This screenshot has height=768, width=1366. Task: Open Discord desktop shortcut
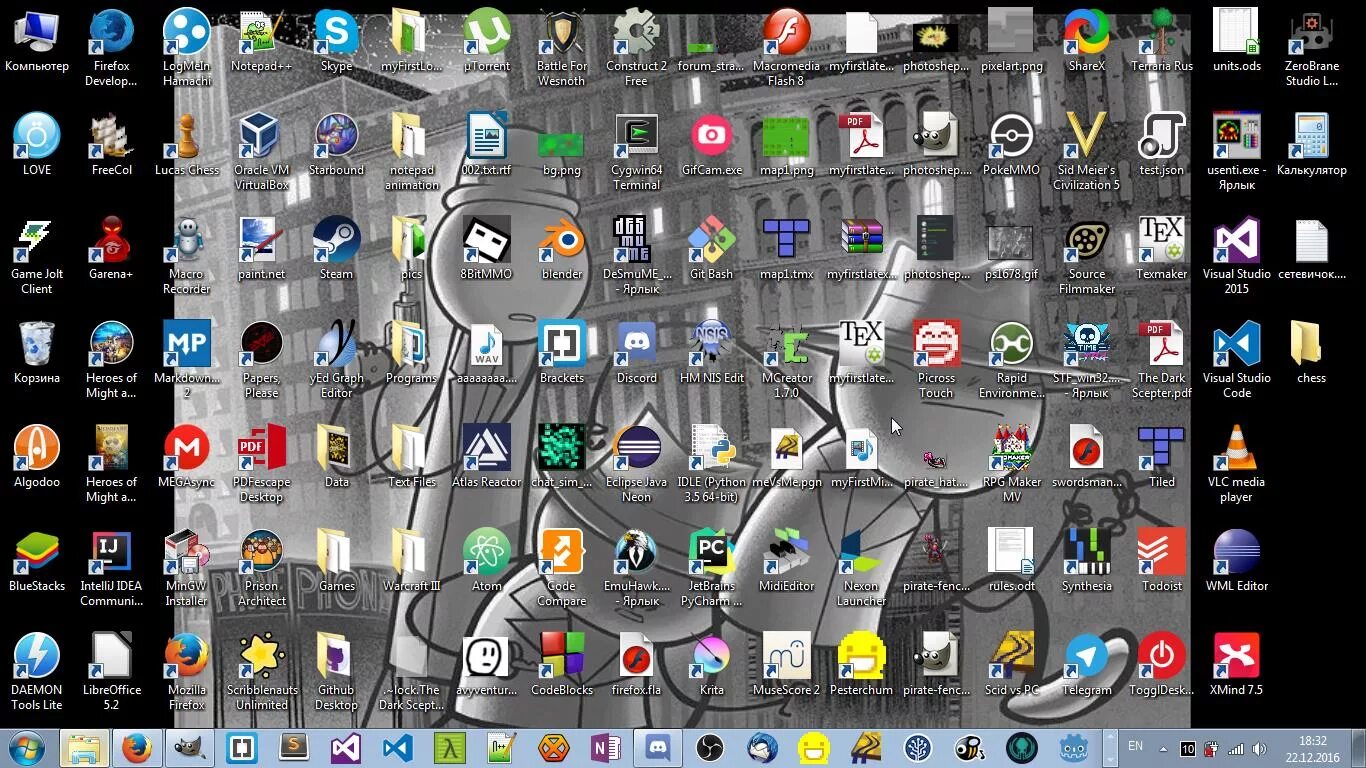637,354
